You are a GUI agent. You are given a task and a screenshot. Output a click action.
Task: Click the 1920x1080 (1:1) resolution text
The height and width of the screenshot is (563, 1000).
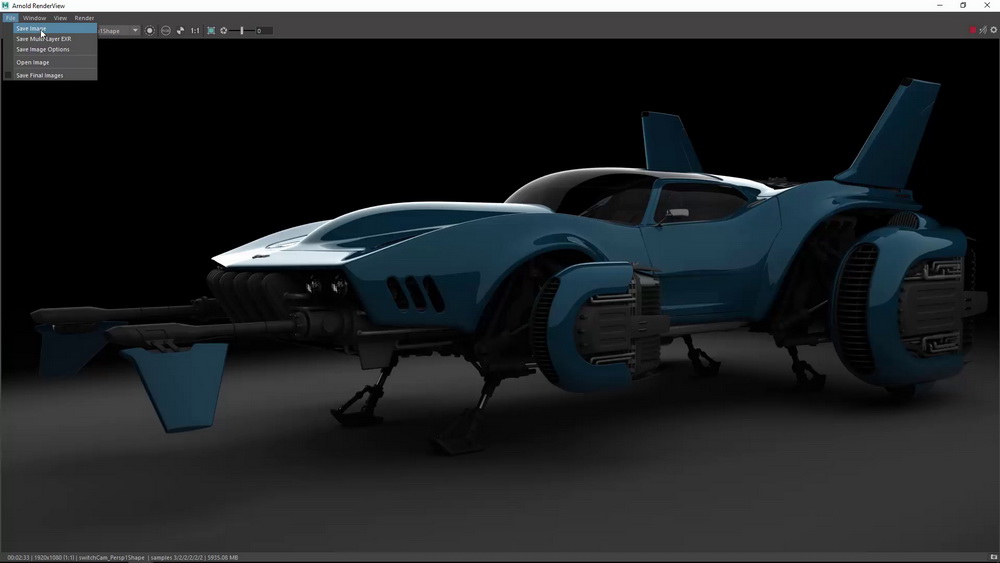pyautogui.click(x=54, y=557)
